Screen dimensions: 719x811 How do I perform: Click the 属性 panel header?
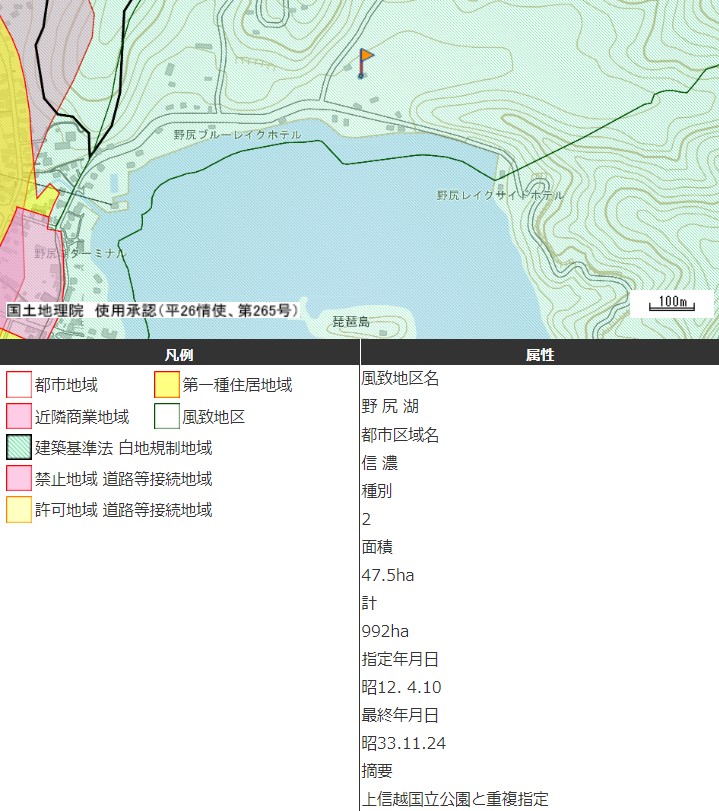(x=539, y=354)
